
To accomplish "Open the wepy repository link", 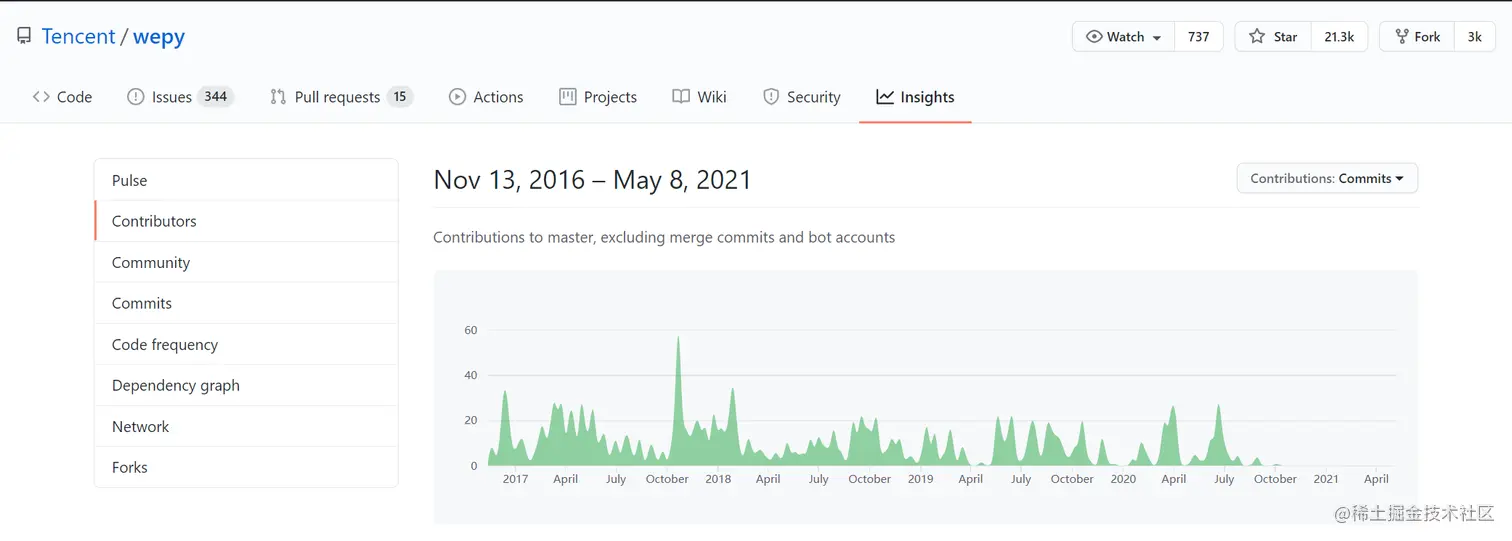I will point(159,37).
